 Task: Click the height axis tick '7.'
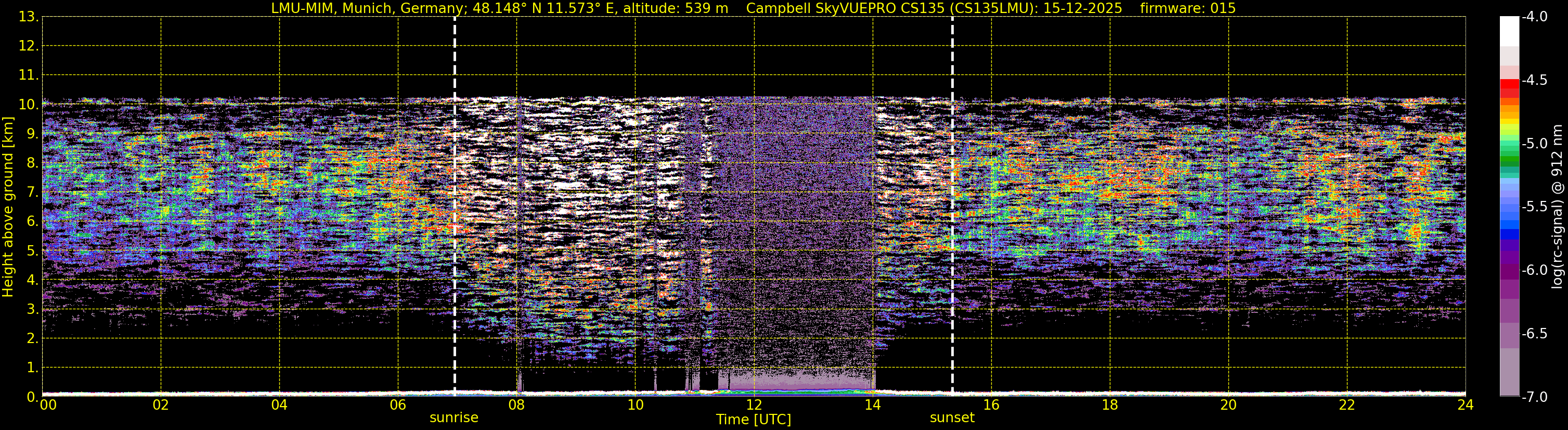click(33, 193)
